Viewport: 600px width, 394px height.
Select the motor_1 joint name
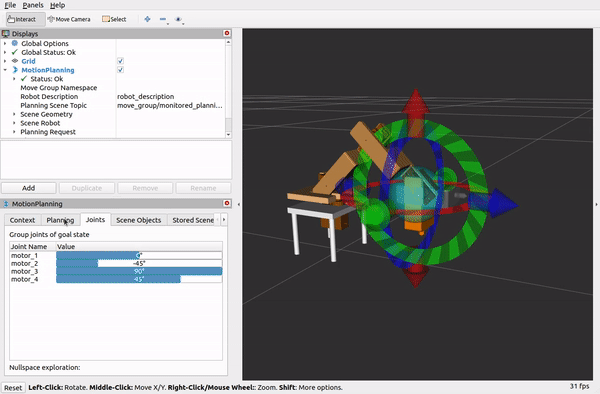coord(24,255)
